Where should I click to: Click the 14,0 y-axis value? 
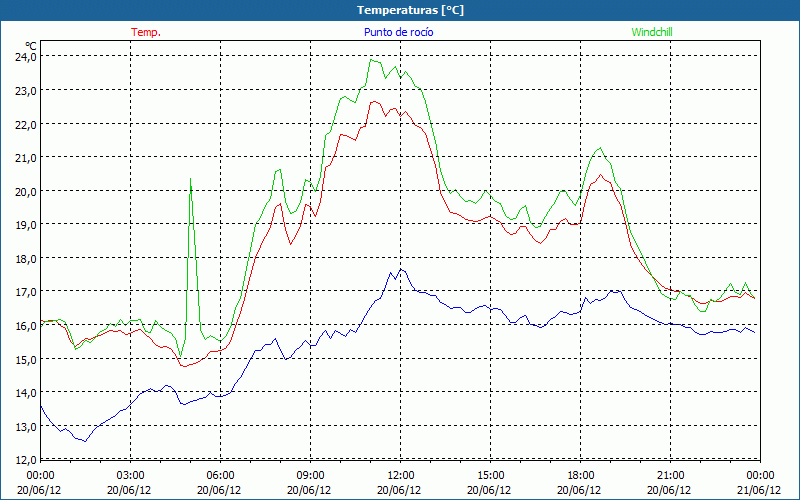point(26,393)
